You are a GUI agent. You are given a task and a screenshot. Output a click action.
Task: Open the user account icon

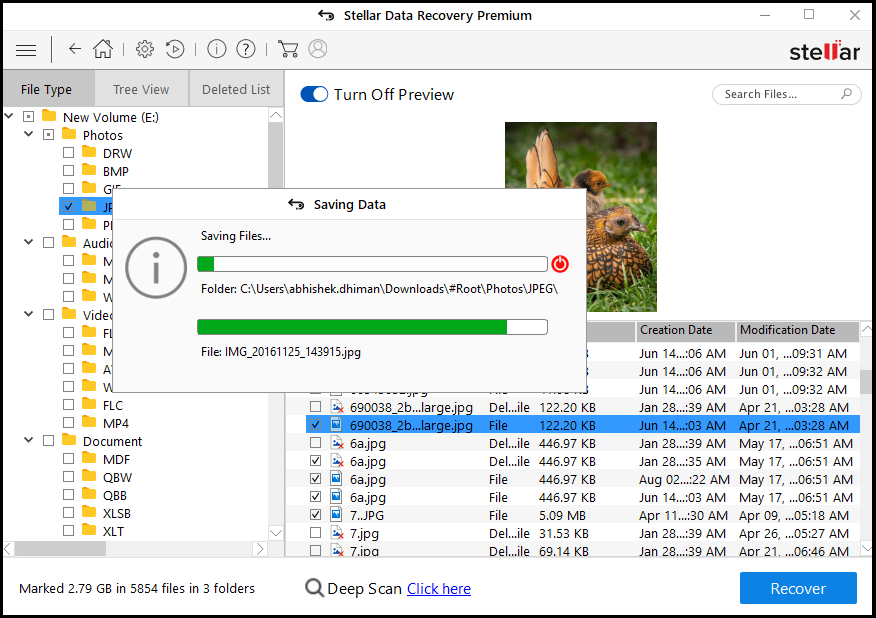(318, 49)
